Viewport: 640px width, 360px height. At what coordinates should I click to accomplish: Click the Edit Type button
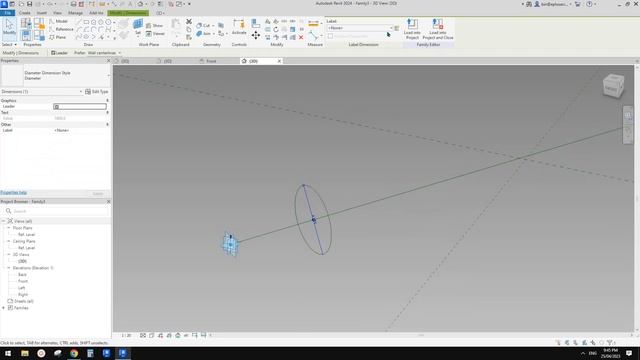(97, 91)
